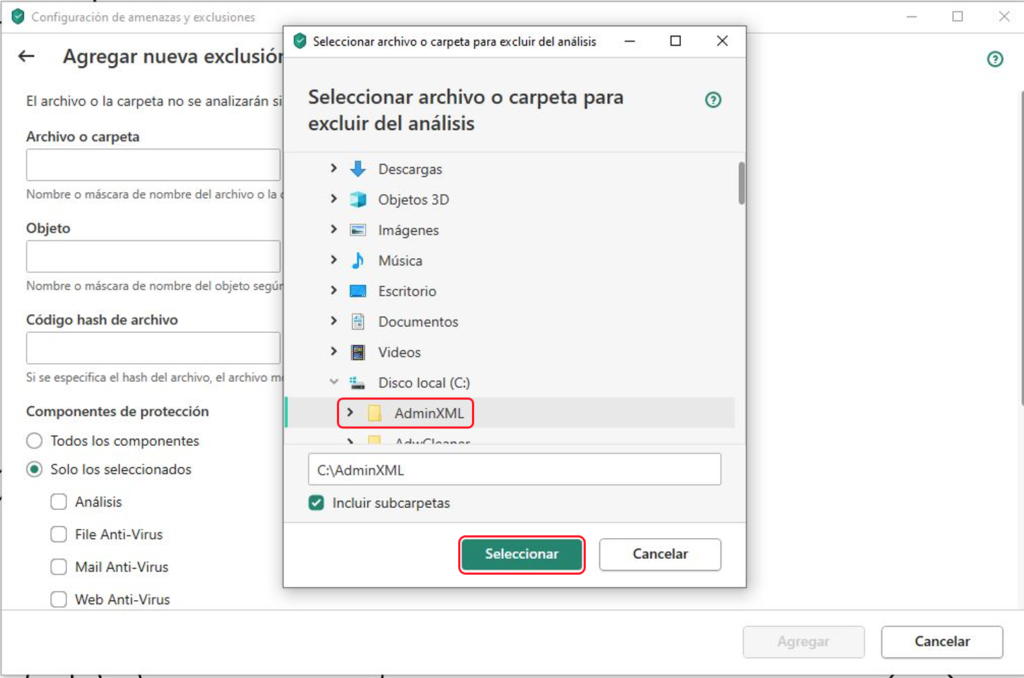Select Todos los componentes radio option
1024x678 pixels.
35,441
